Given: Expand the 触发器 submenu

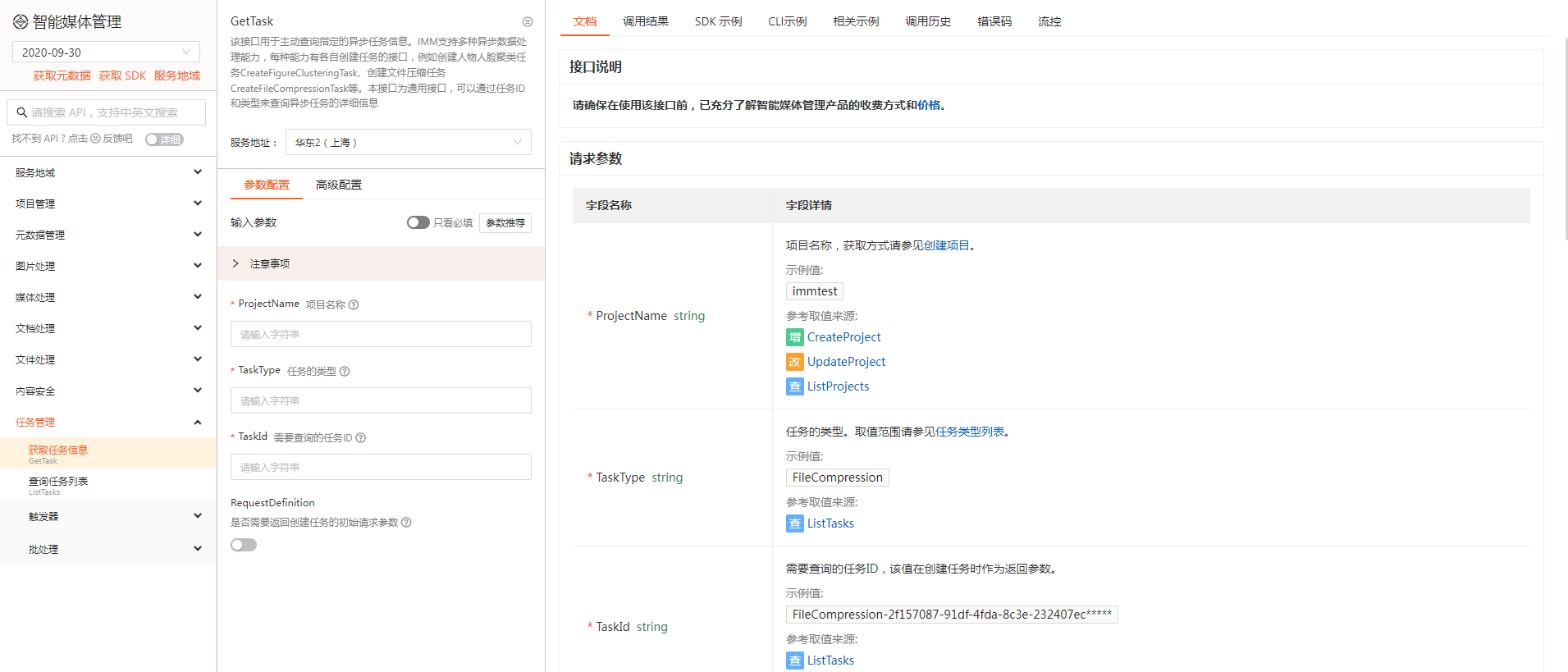Looking at the screenshot, I should (x=108, y=516).
